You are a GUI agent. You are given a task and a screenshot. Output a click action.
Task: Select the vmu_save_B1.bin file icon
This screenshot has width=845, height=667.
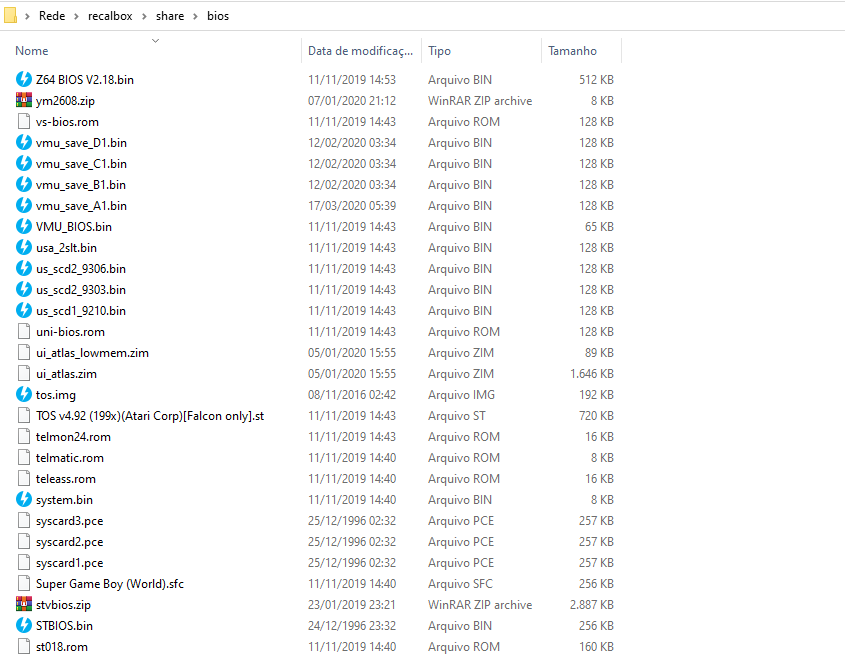coord(24,184)
